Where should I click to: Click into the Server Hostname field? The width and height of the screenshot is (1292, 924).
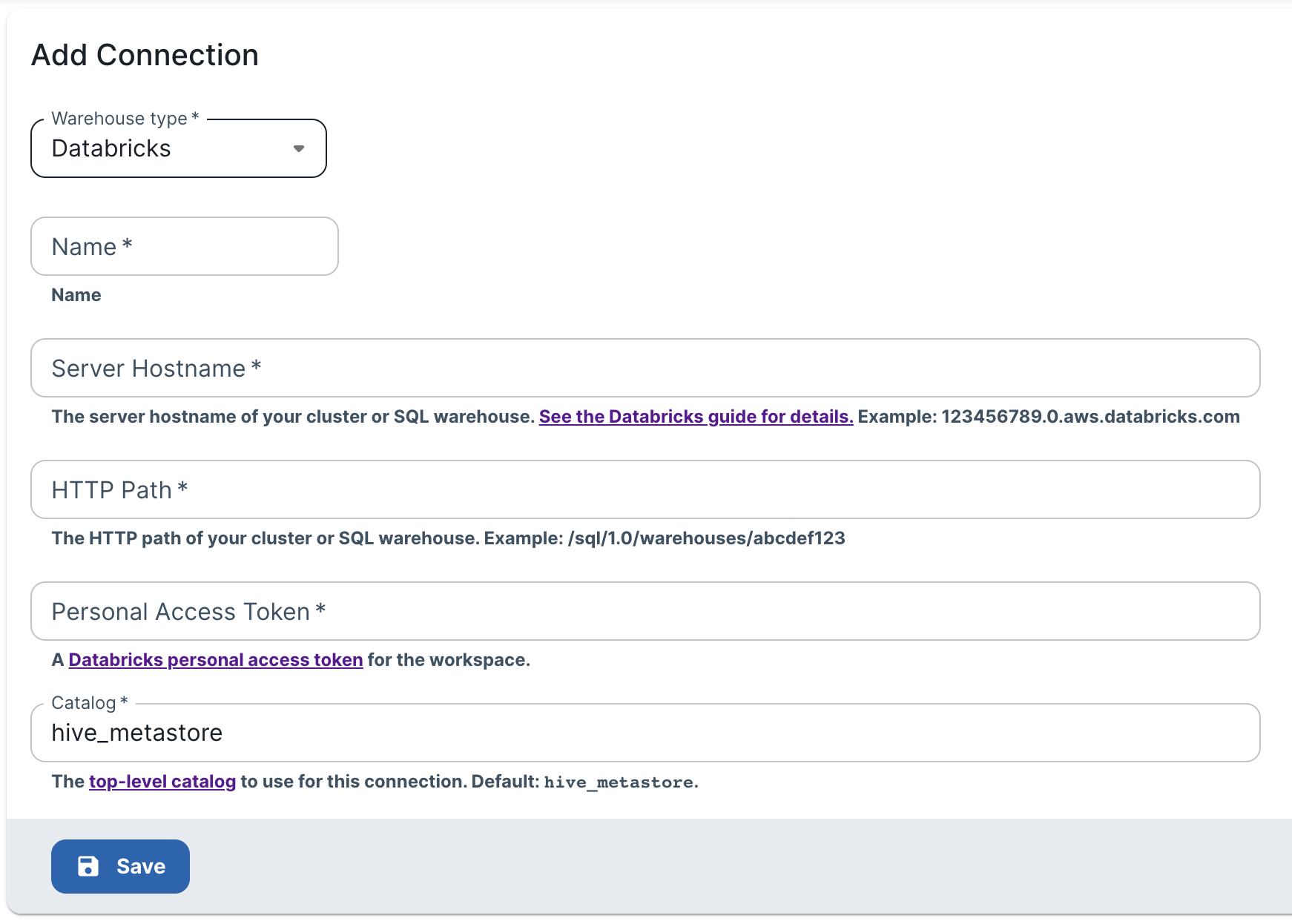(x=645, y=368)
